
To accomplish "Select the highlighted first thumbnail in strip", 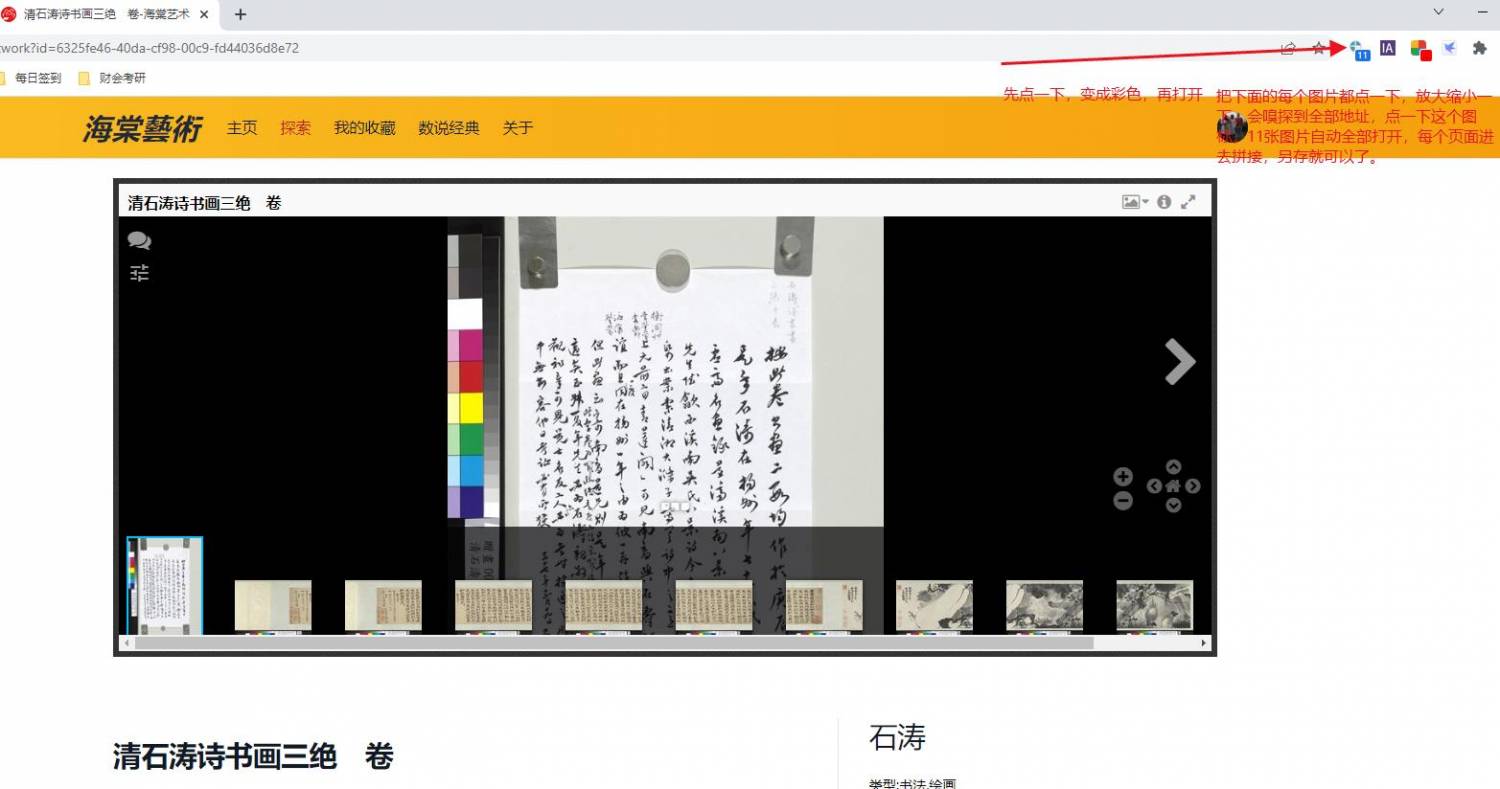I will pos(164,586).
